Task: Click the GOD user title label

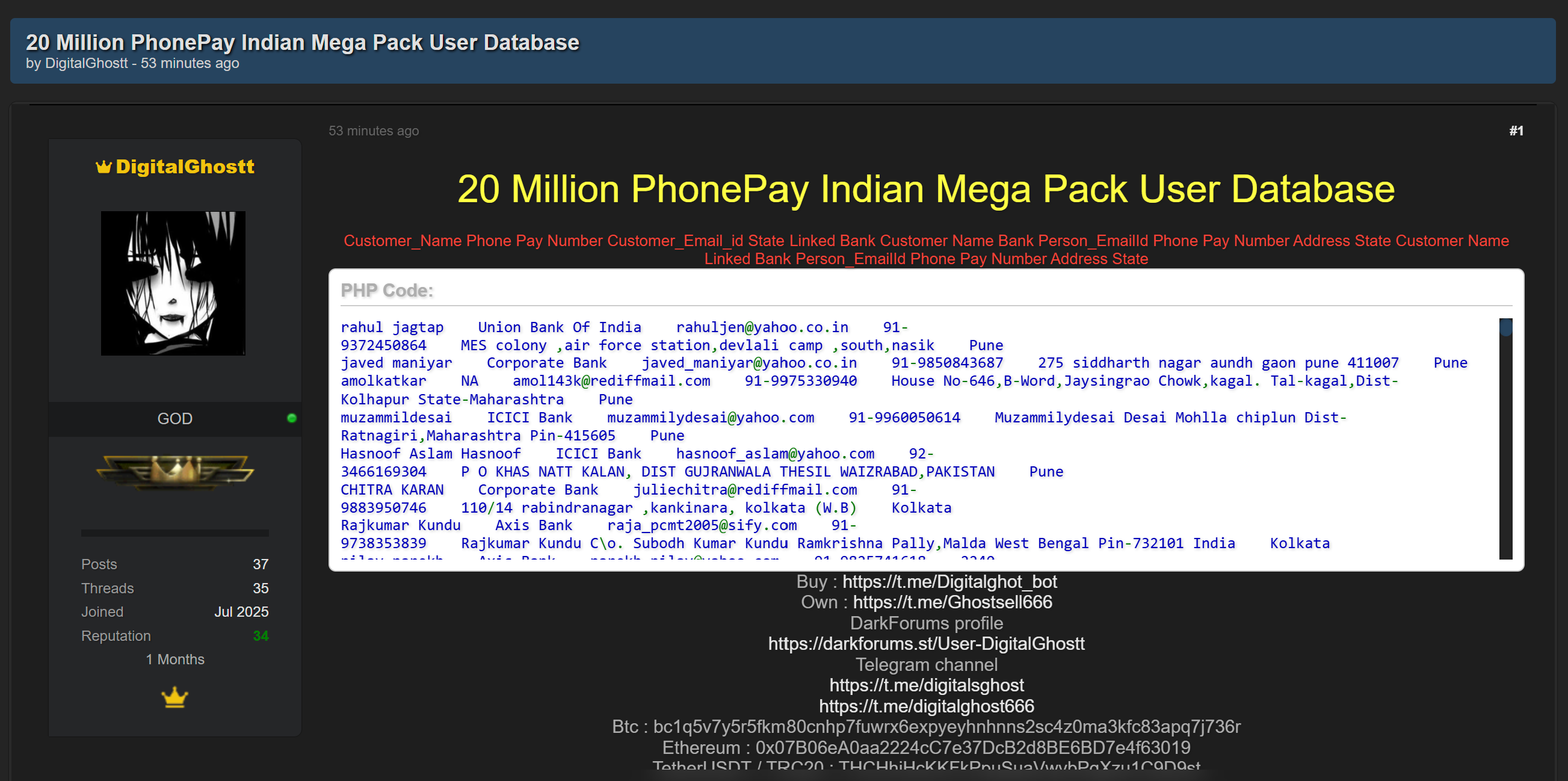Action: [x=174, y=419]
